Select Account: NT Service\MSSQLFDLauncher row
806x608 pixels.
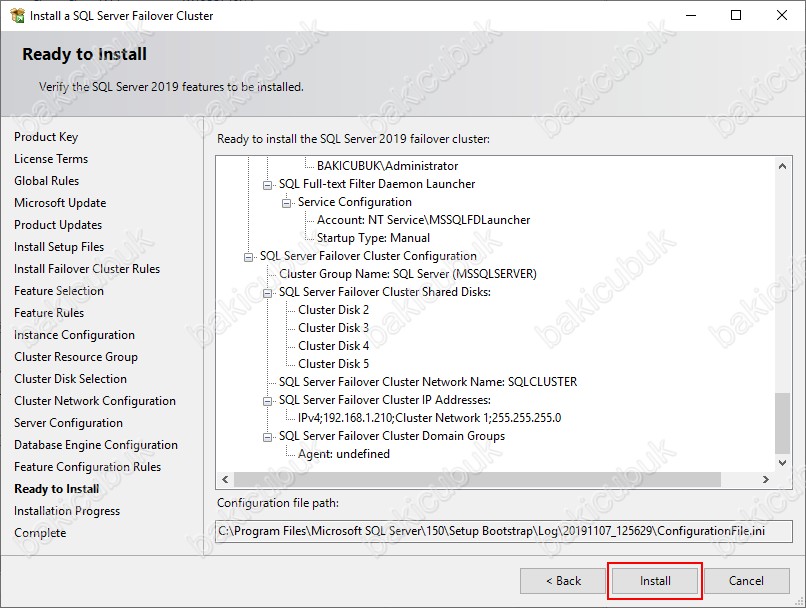pos(423,220)
